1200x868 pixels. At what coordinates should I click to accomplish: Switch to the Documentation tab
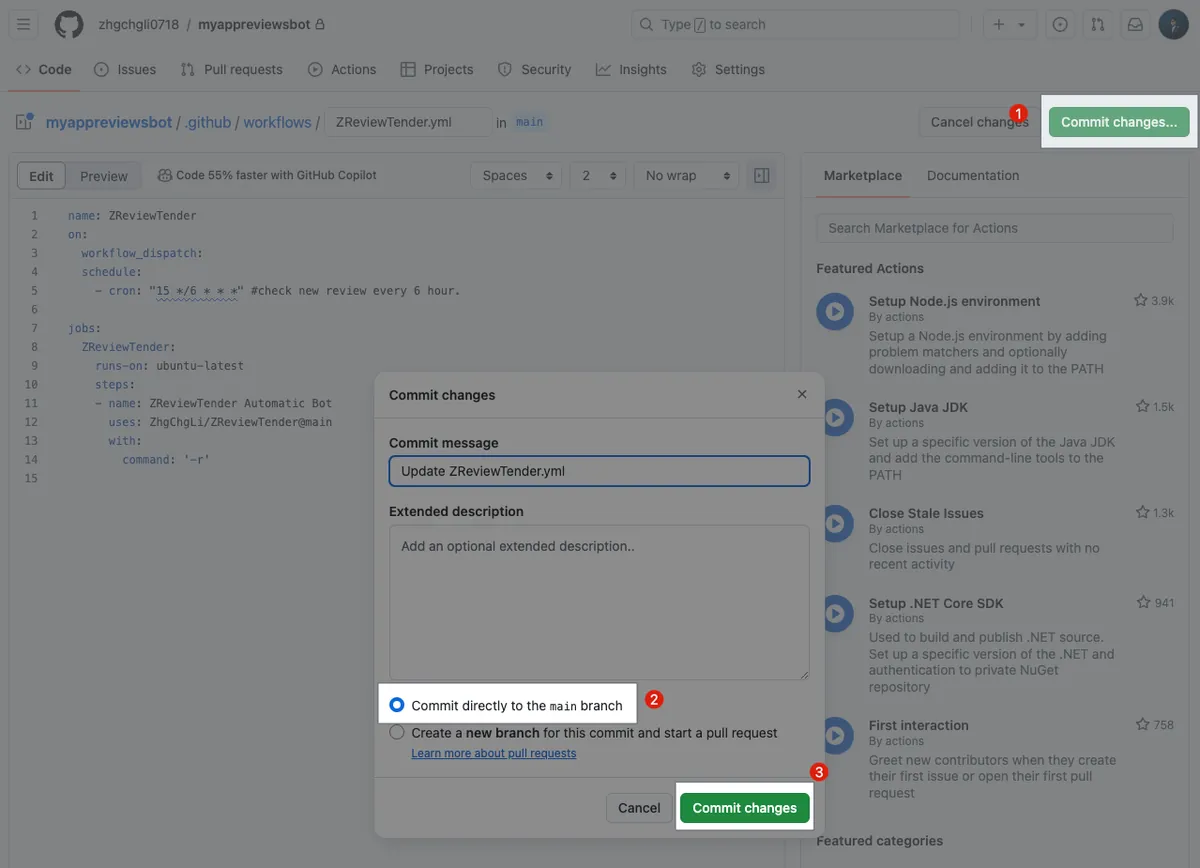tap(972, 175)
